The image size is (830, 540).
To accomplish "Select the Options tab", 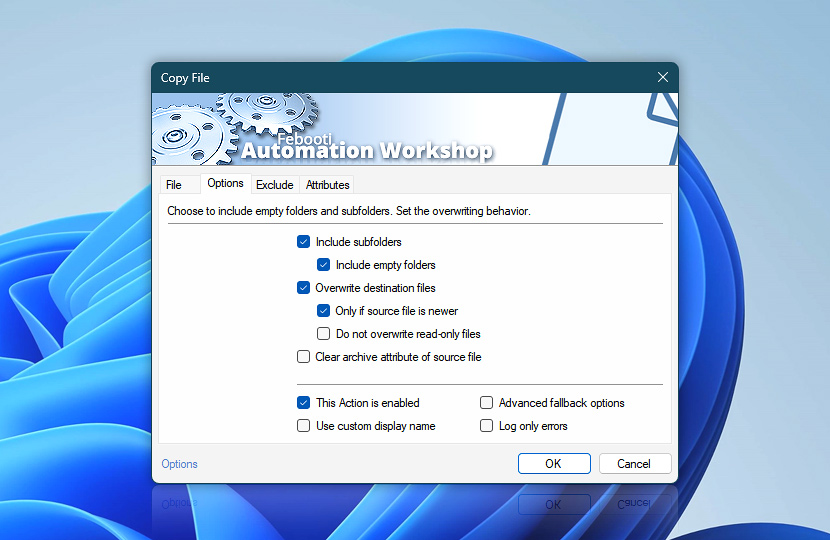I will pos(225,183).
